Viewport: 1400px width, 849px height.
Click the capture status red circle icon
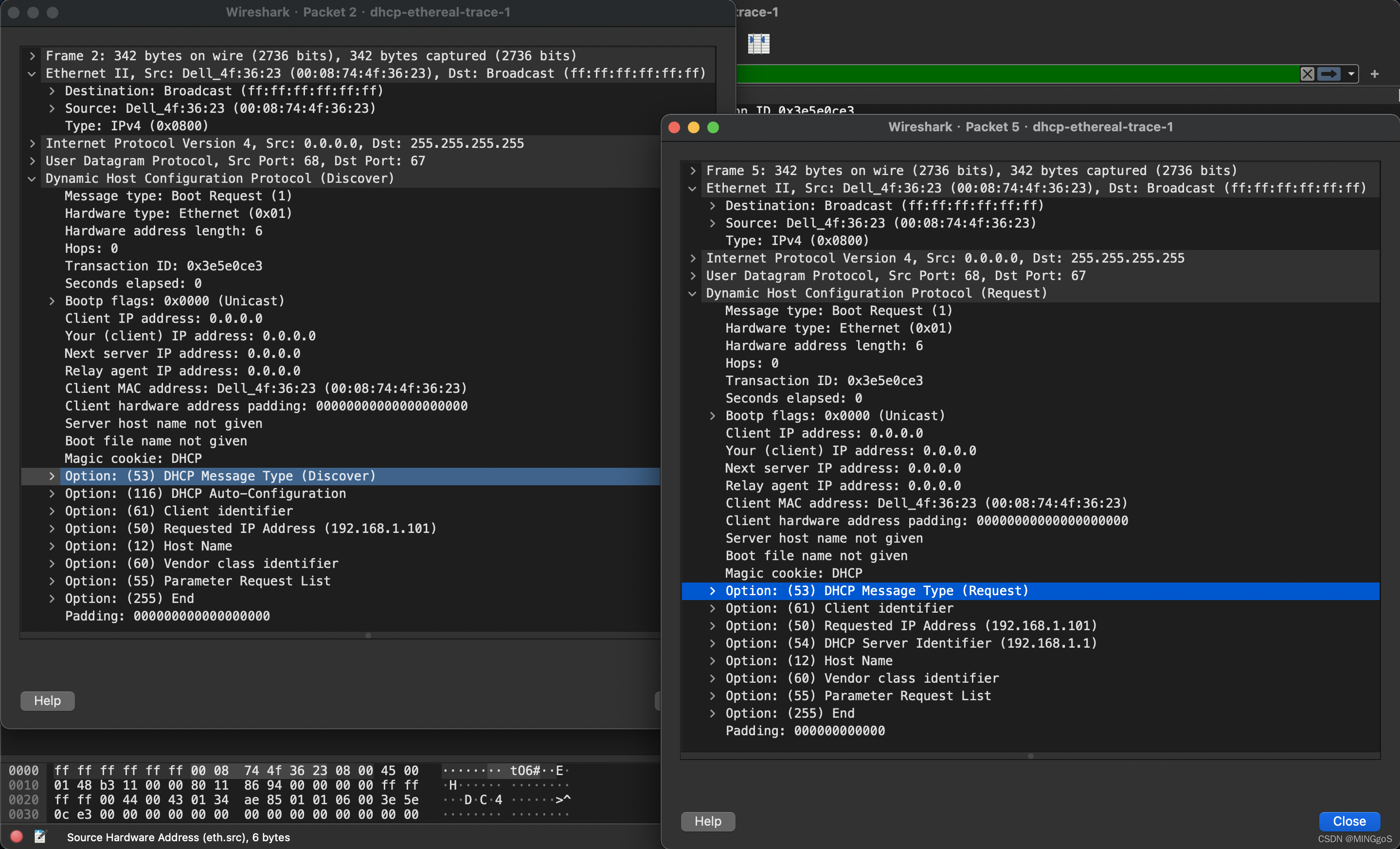tap(17, 836)
